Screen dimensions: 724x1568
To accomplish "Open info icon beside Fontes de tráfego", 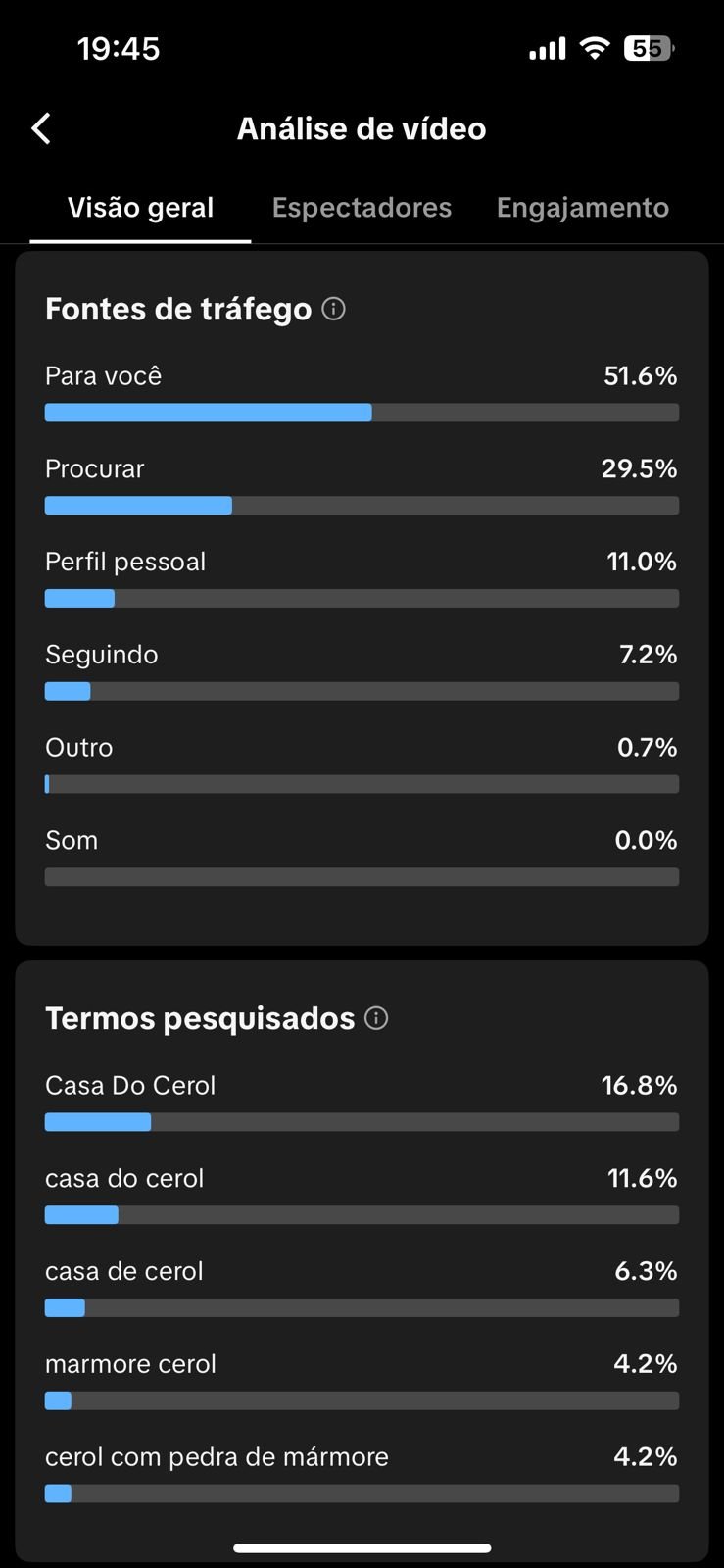I will coord(334,309).
